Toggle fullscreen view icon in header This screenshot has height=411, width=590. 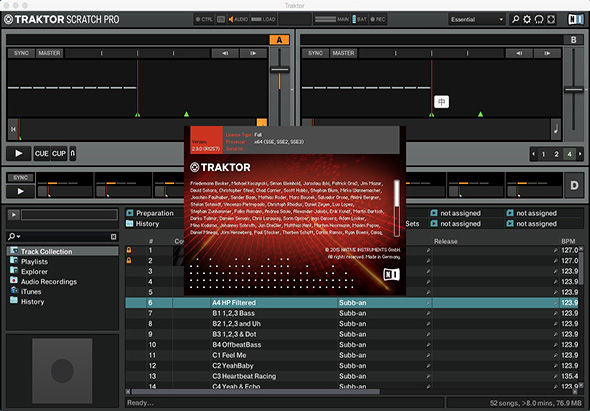point(551,19)
